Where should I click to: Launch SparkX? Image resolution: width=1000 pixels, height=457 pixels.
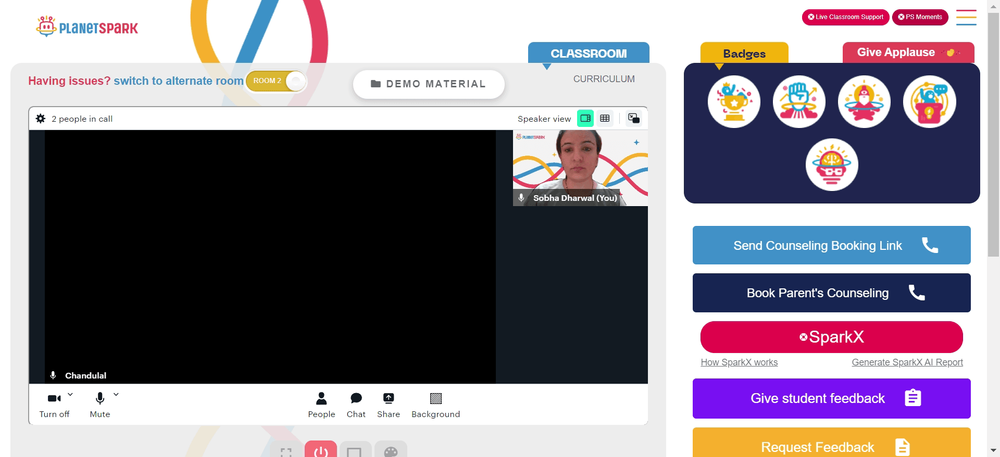[832, 337]
